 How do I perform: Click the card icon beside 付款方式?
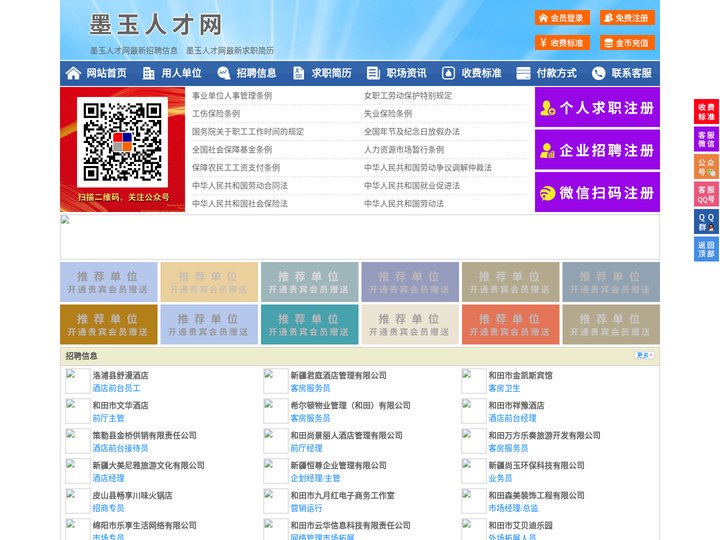coord(523,73)
